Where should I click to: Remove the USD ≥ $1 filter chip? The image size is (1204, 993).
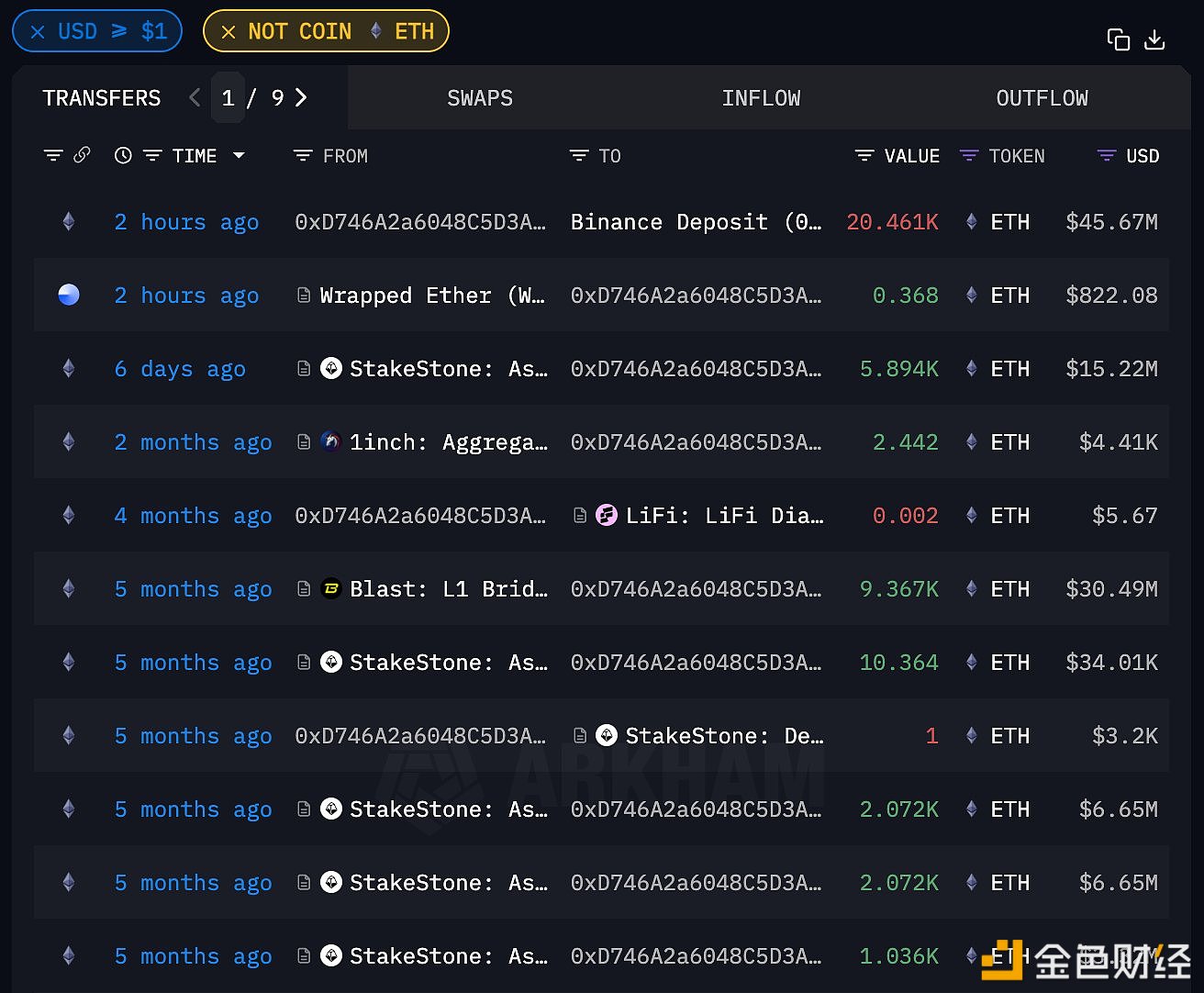point(38,32)
